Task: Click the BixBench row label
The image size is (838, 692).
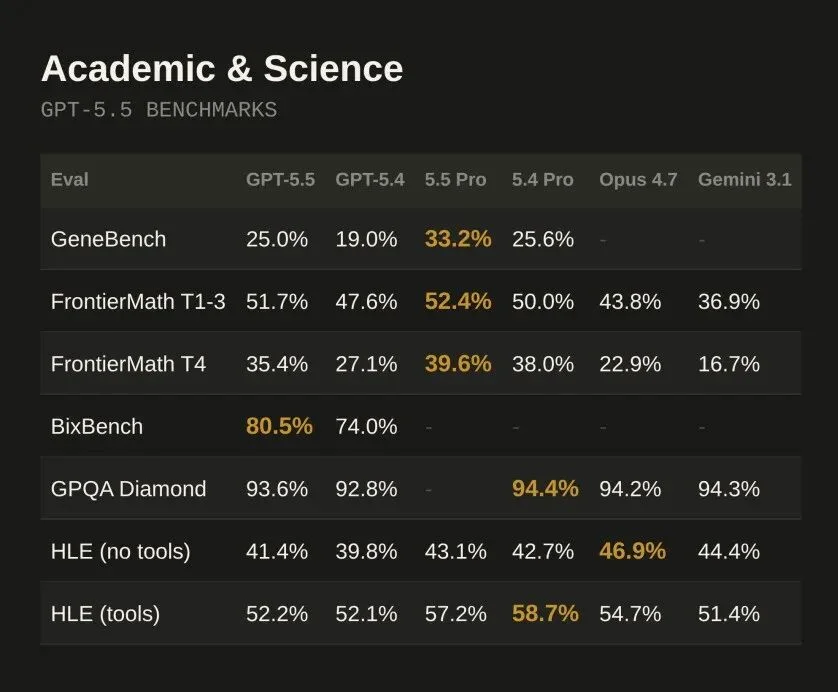Action: point(97,427)
